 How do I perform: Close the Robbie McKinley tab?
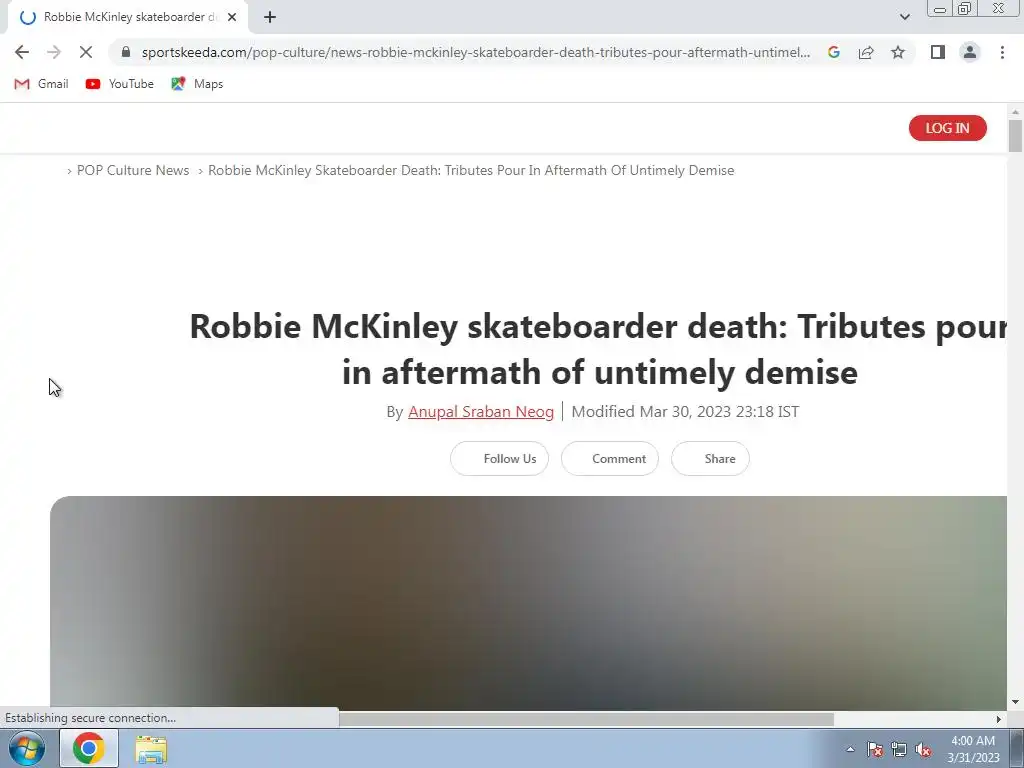pos(232,18)
